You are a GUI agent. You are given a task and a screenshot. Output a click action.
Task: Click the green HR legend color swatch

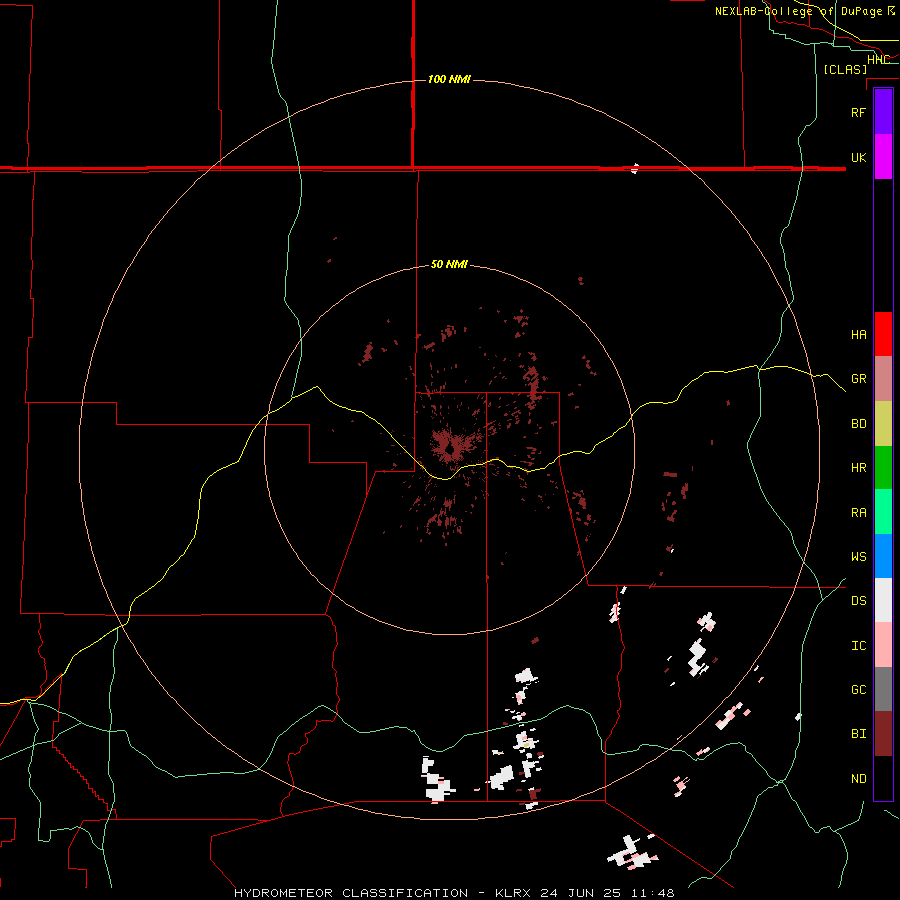(x=883, y=468)
